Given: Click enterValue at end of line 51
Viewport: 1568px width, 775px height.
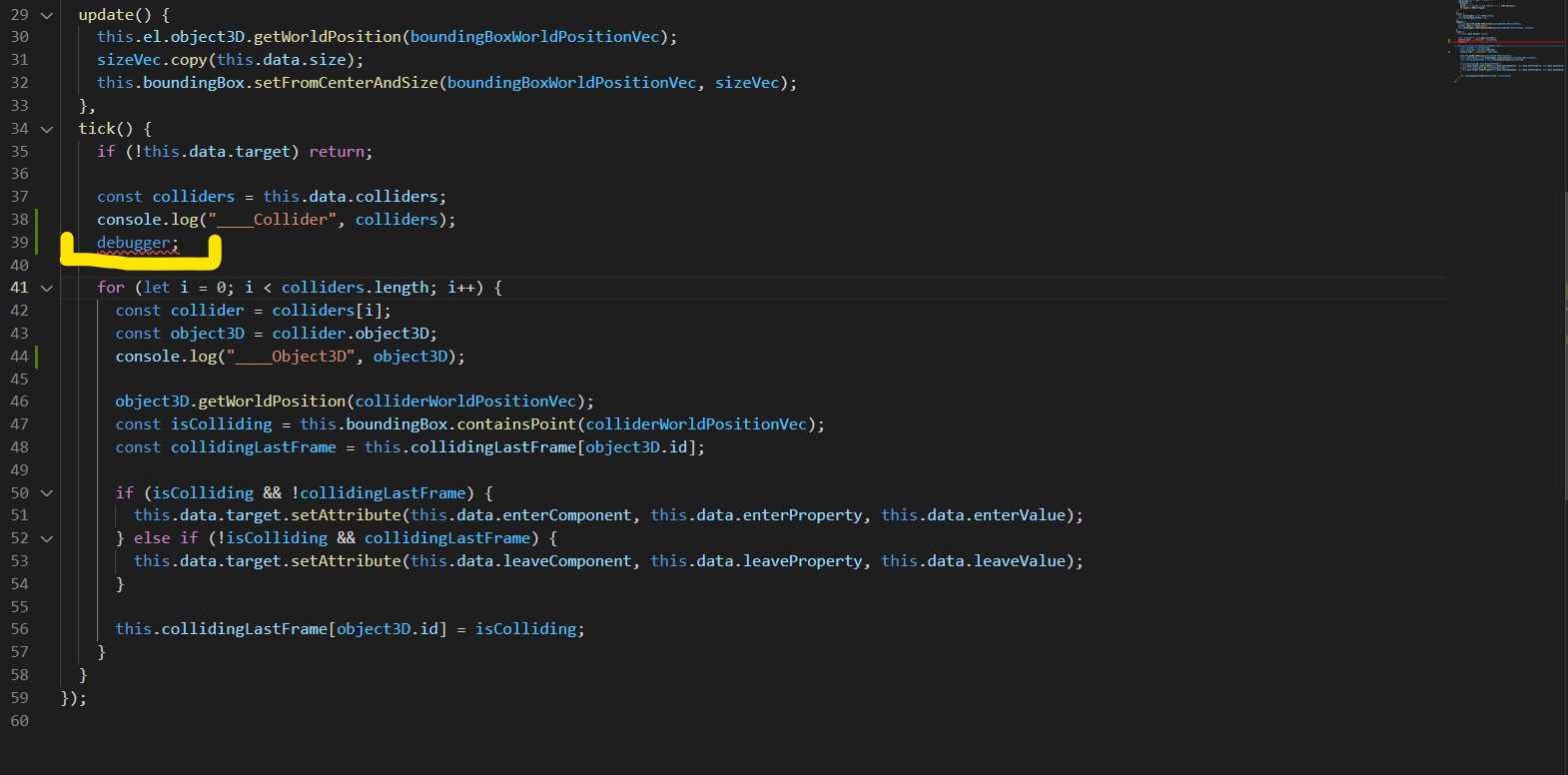Looking at the screenshot, I should (1020, 515).
